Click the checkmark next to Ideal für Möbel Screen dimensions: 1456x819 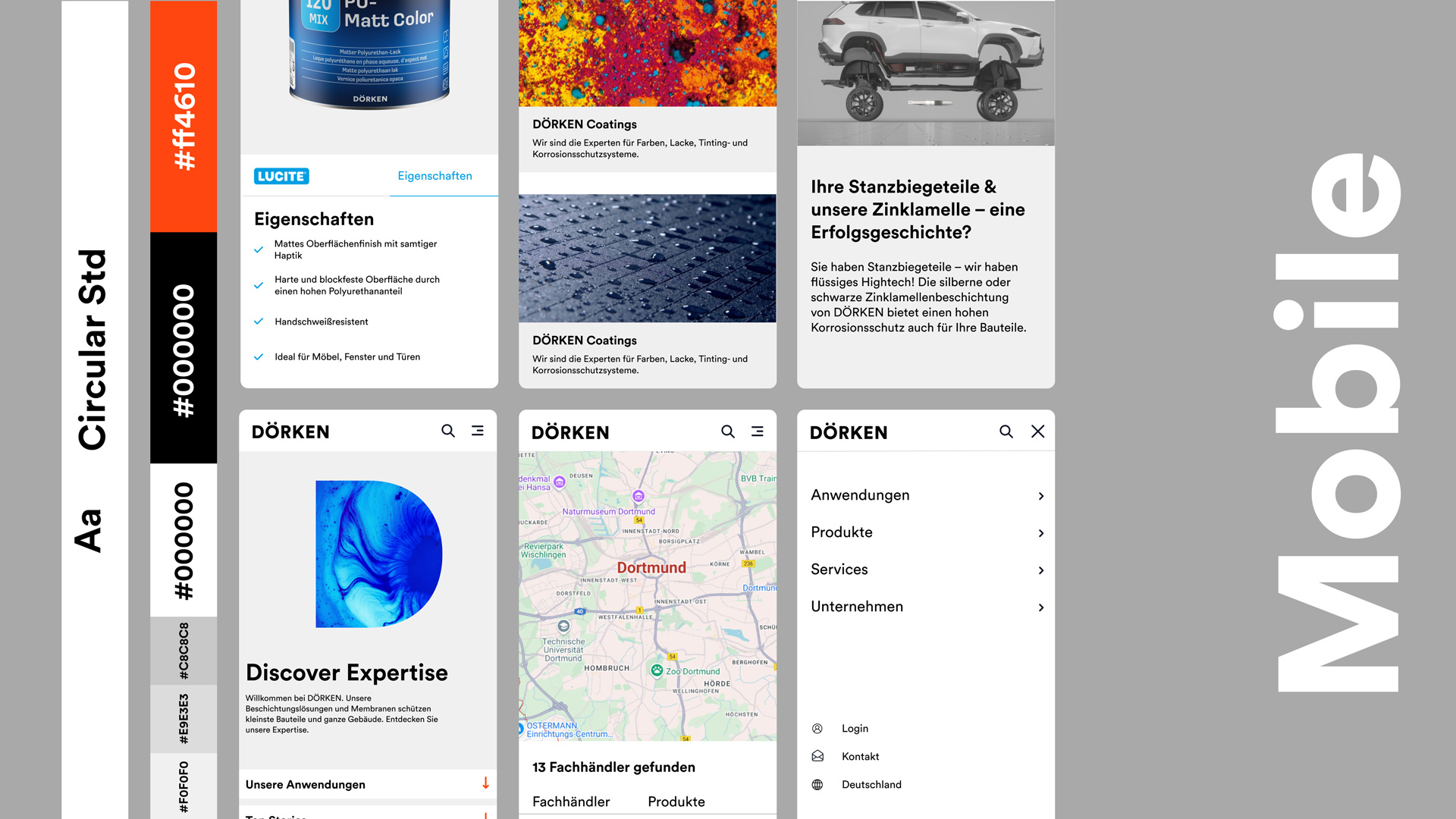coord(259,357)
